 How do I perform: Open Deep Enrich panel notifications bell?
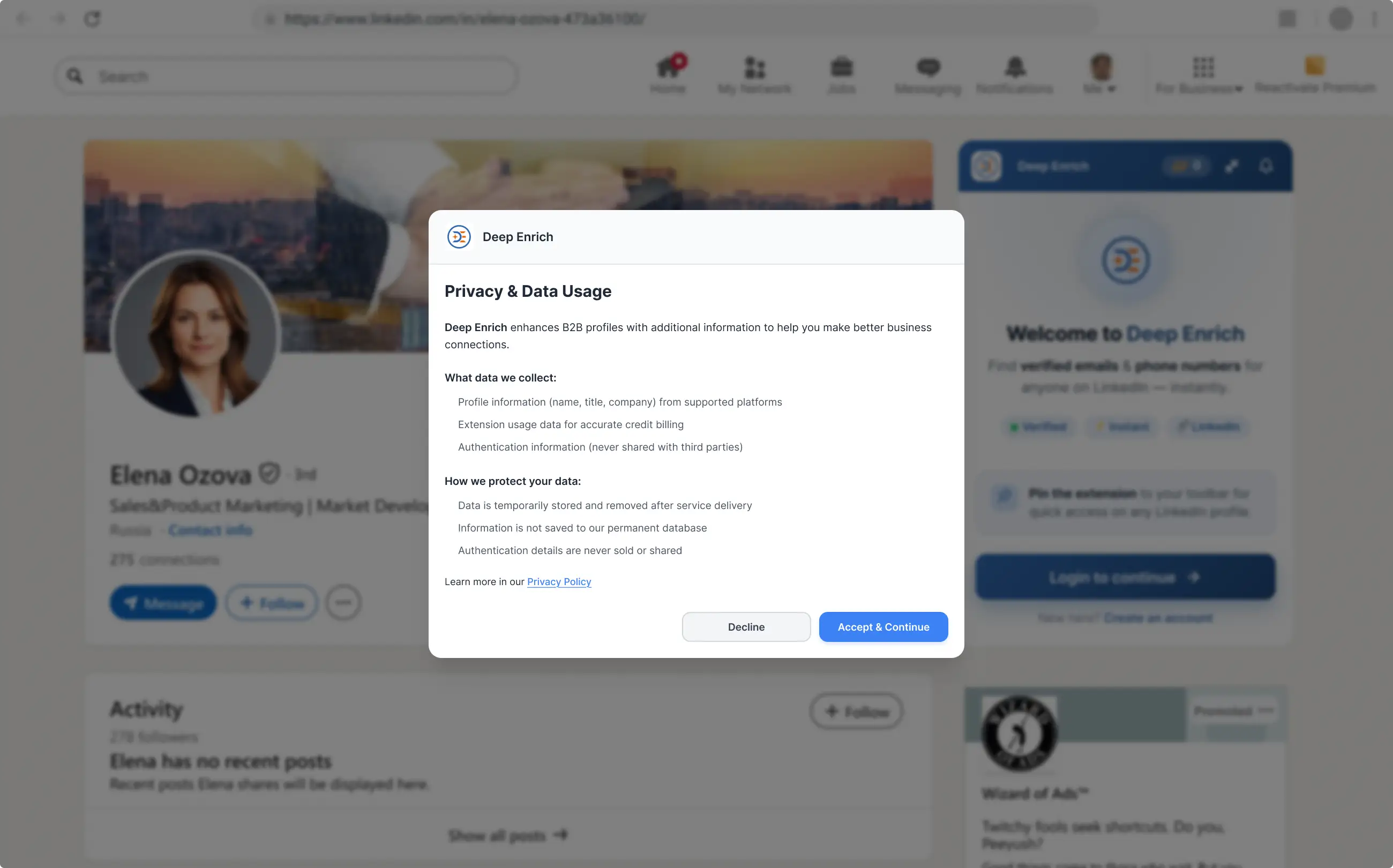click(1266, 166)
